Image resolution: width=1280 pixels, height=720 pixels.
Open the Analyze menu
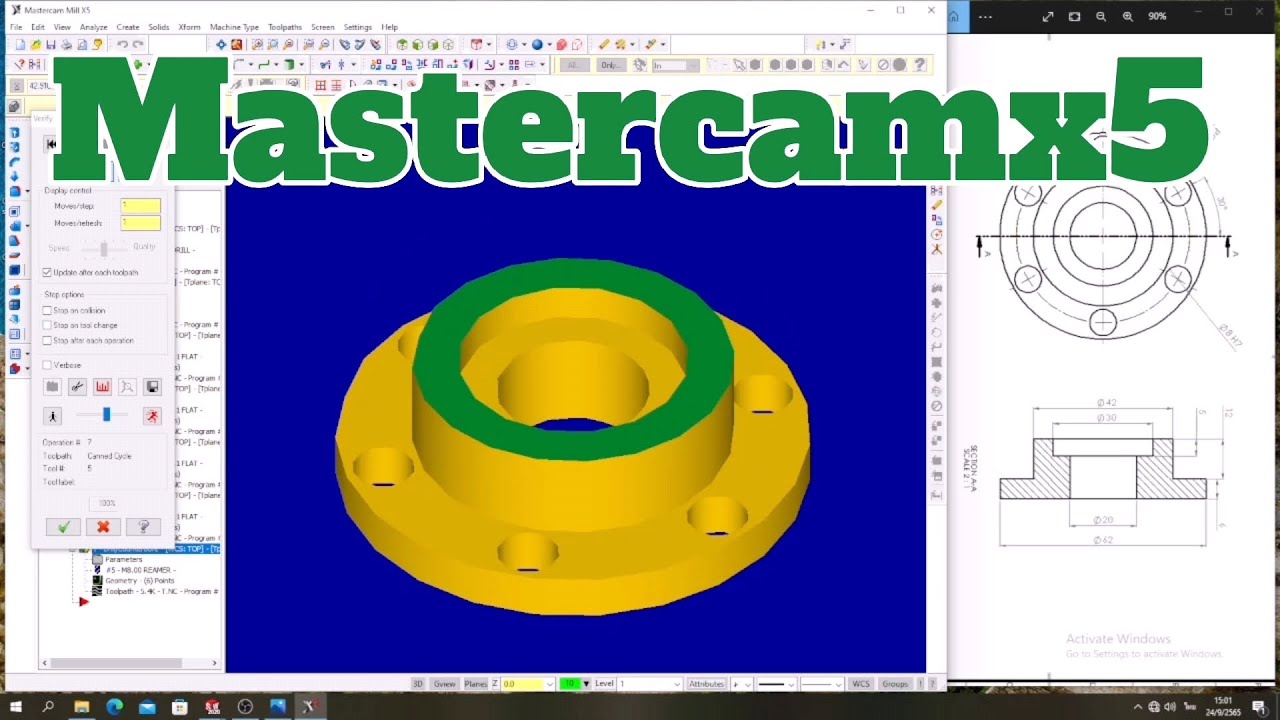coord(93,27)
